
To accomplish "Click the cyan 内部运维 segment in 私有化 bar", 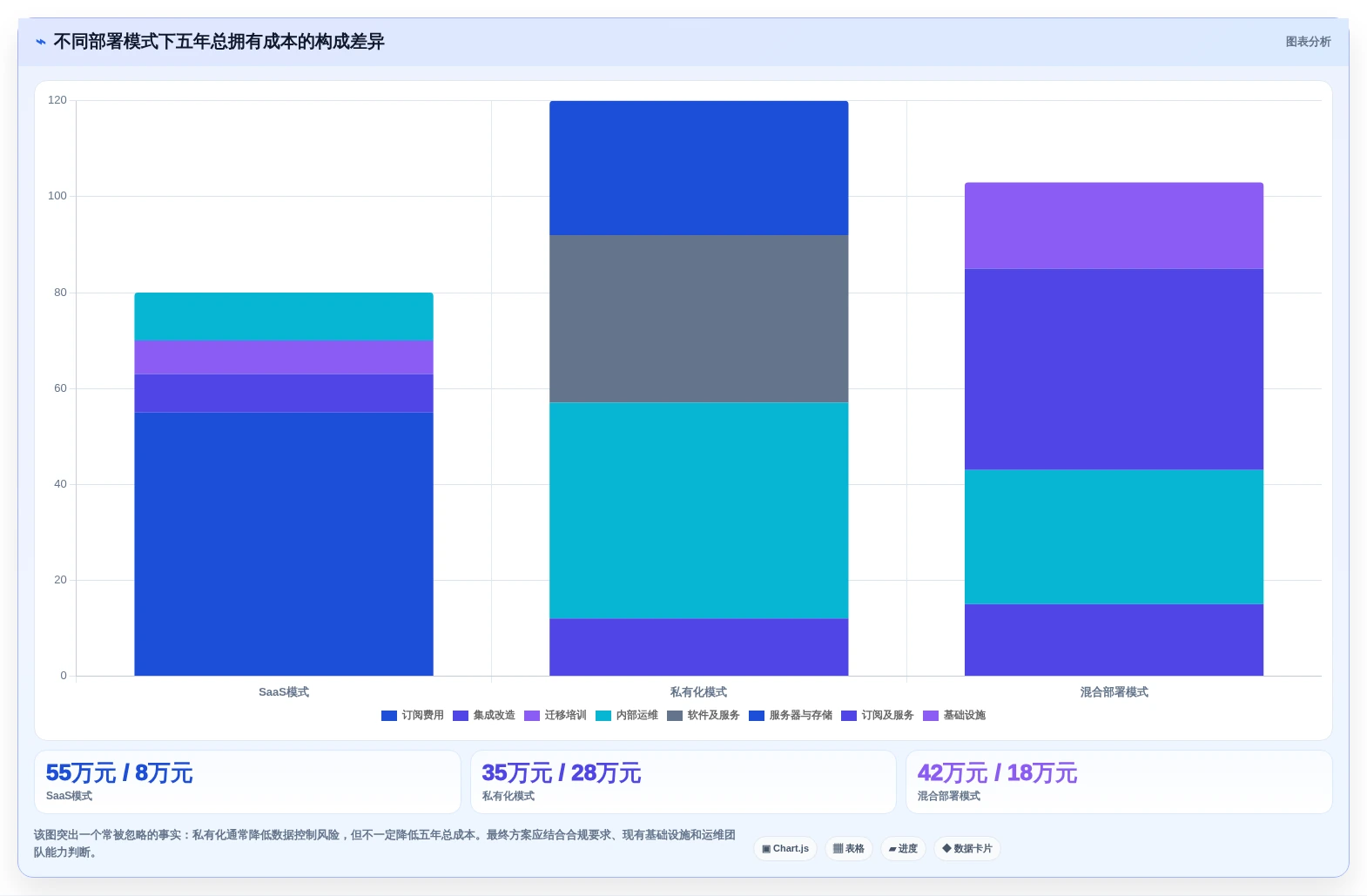I will tap(699, 510).
